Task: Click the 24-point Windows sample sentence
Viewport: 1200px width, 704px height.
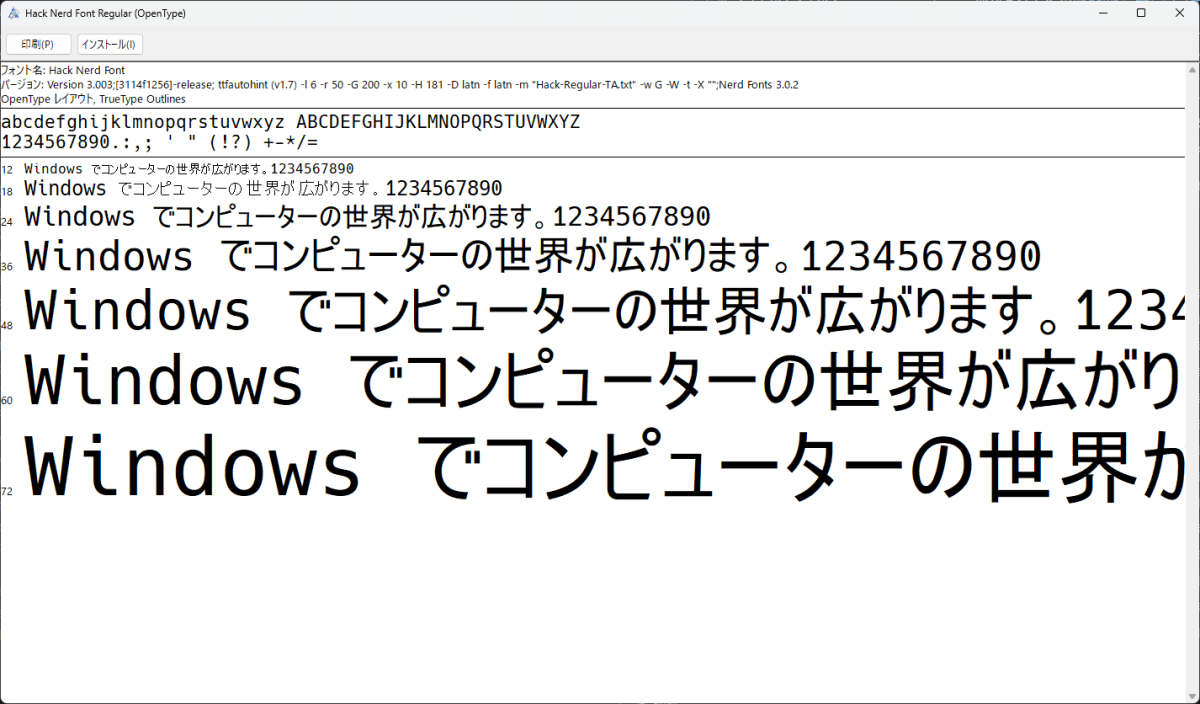Action: point(367,216)
